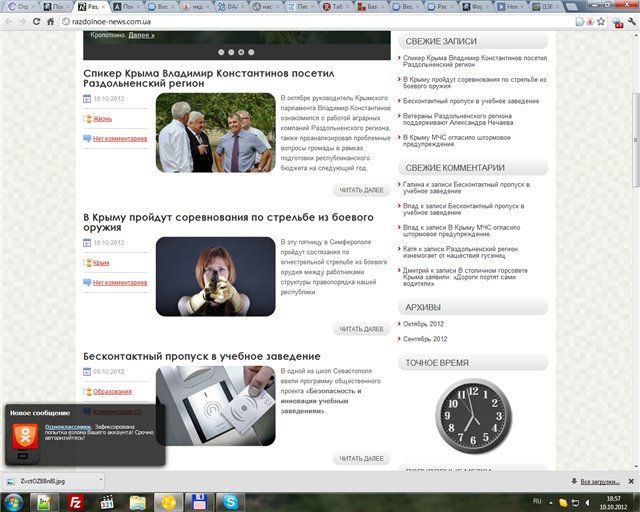The height and width of the screenshot is (512, 640).
Task: Click the analog clock widget
Action: point(473,416)
